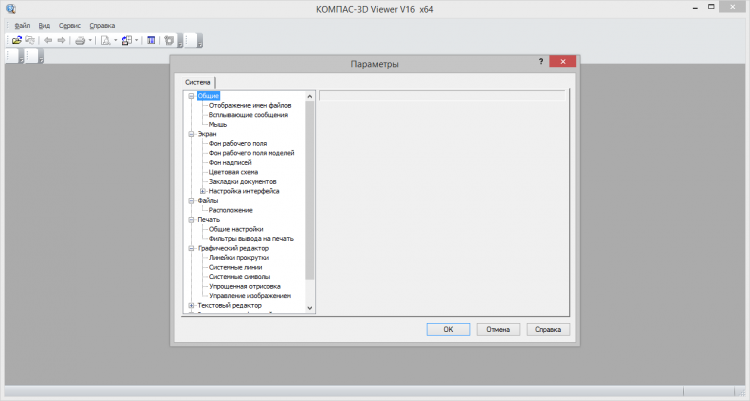
Task: Select Управление изображением item
Action: pos(250,296)
